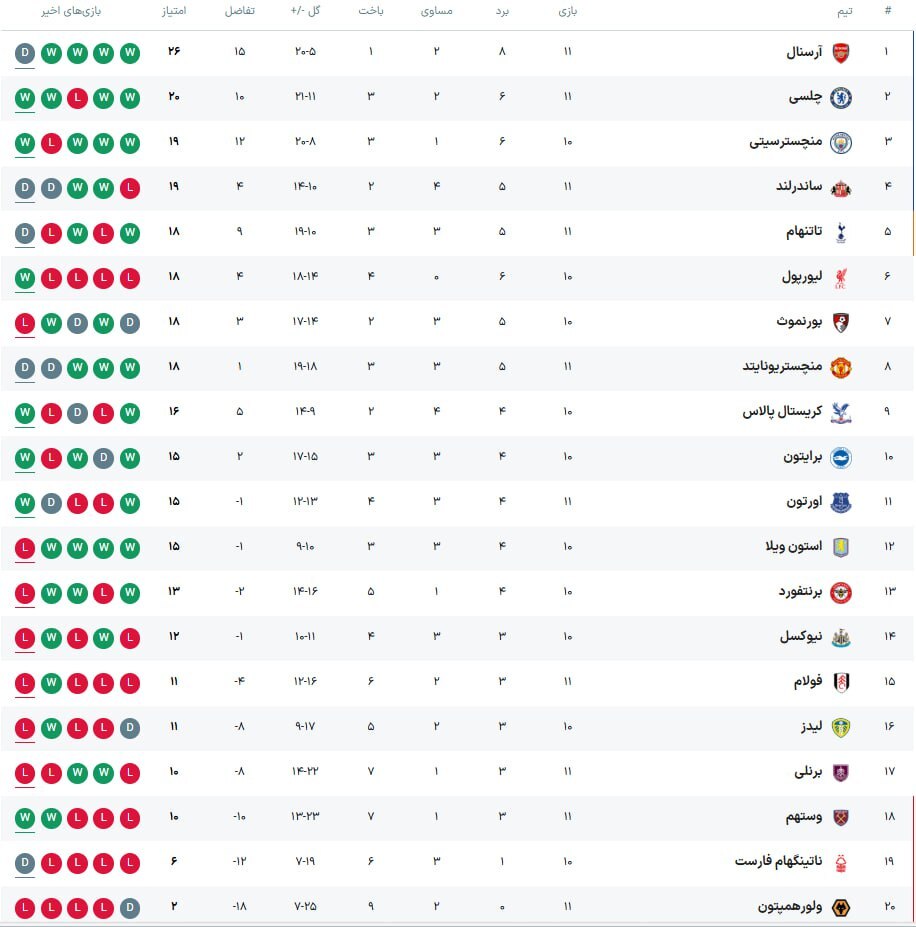Click the Chelsea club crest
The image size is (916, 927).
pyautogui.click(x=841, y=98)
